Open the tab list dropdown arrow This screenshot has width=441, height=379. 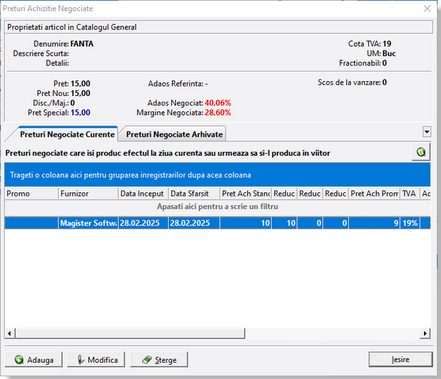coord(427,132)
